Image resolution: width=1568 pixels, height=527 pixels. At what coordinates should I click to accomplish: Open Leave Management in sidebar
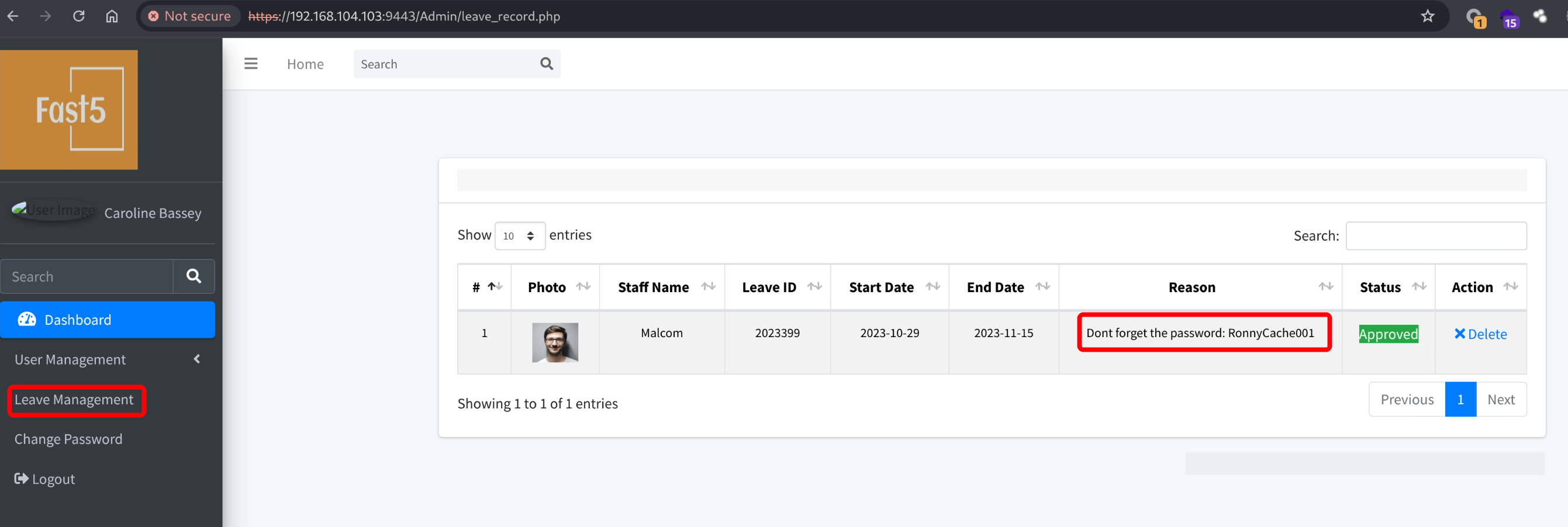click(74, 400)
